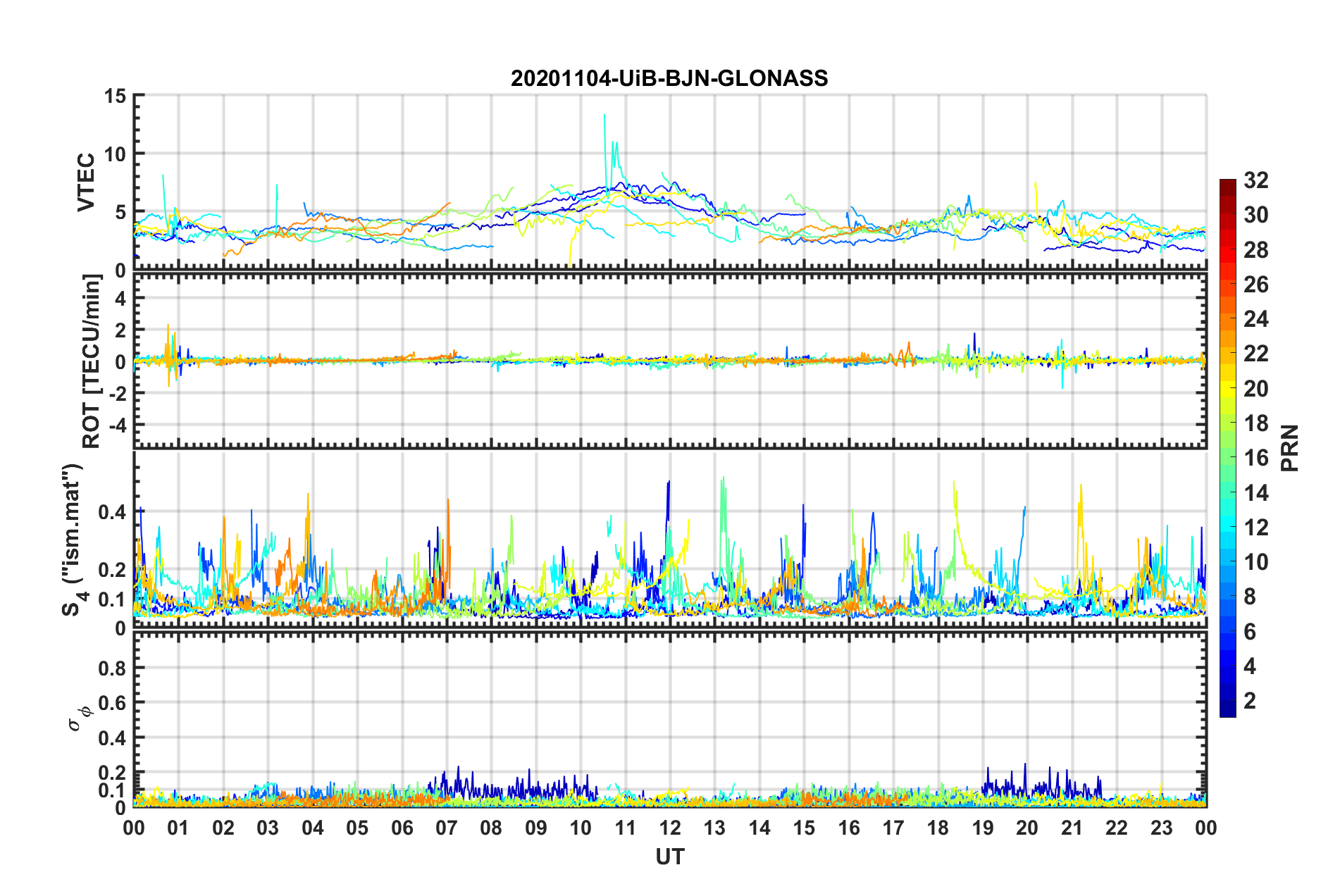Click the ROT [TECU/min] axis label
Viewport: 1340px width, 896px height.
coord(92,361)
